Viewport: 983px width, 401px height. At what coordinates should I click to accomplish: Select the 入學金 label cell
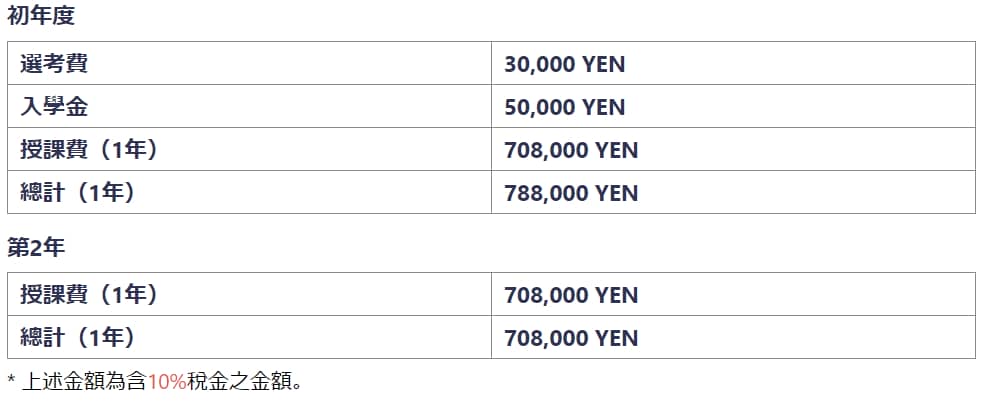point(250,107)
